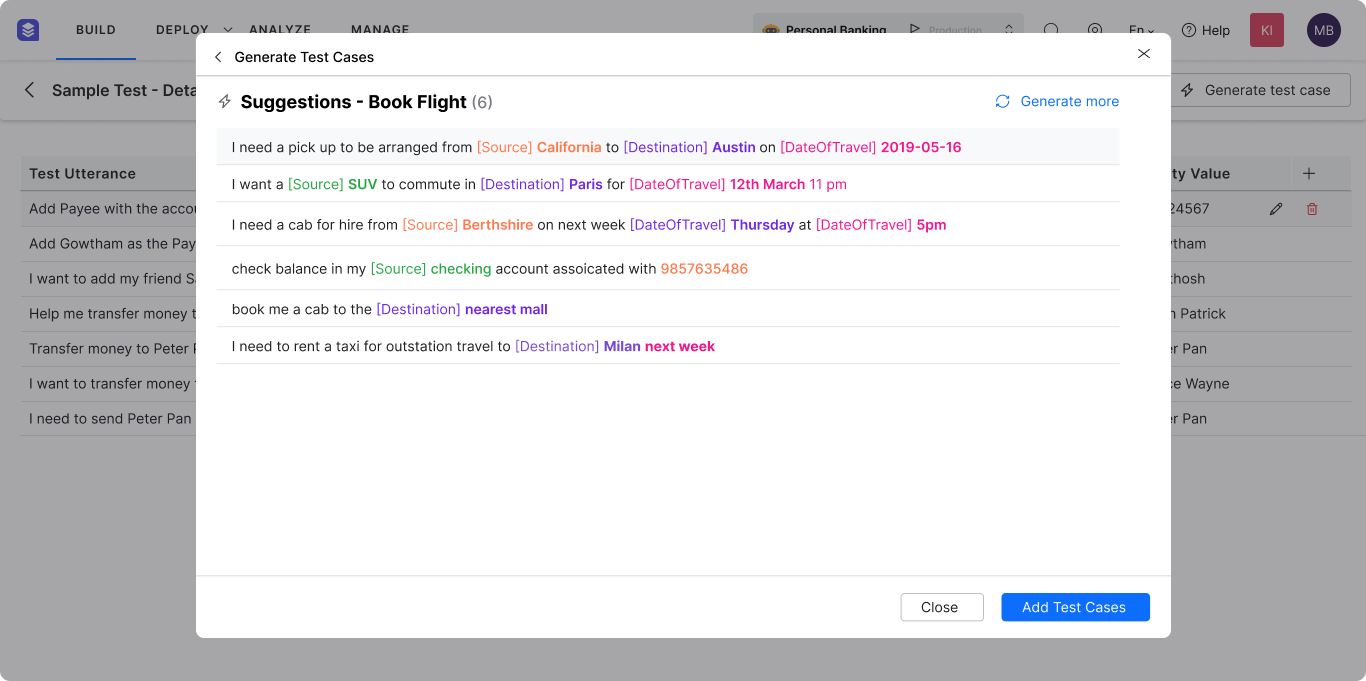Click the I need to send Peter Pan utterance

coord(112,419)
